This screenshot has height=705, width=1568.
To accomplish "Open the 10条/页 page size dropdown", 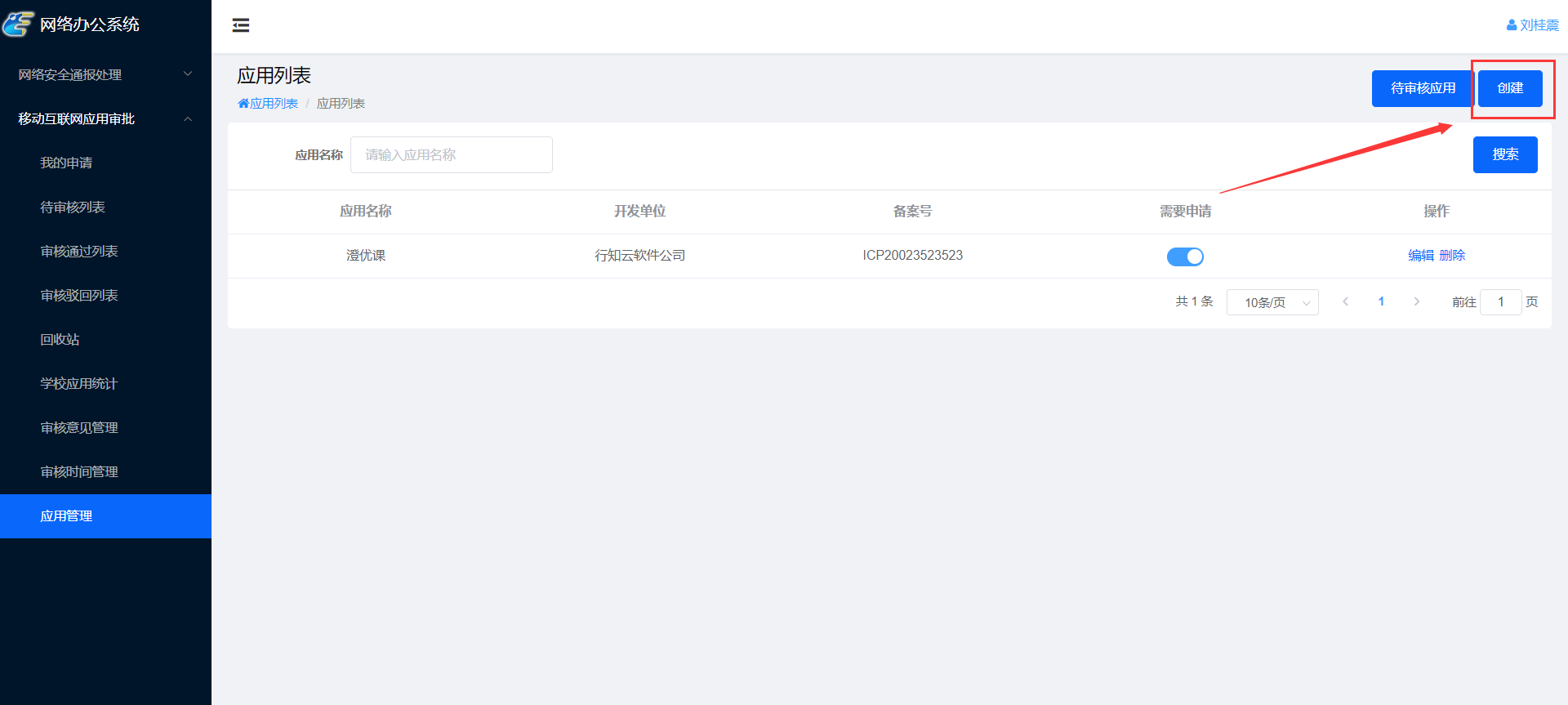I will tap(1272, 302).
